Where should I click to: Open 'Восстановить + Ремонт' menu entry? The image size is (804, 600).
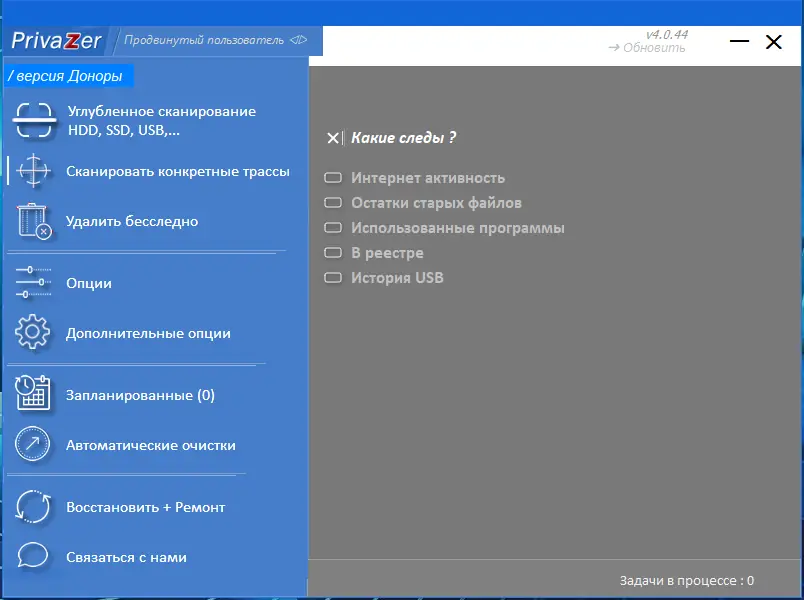pos(146,507)
